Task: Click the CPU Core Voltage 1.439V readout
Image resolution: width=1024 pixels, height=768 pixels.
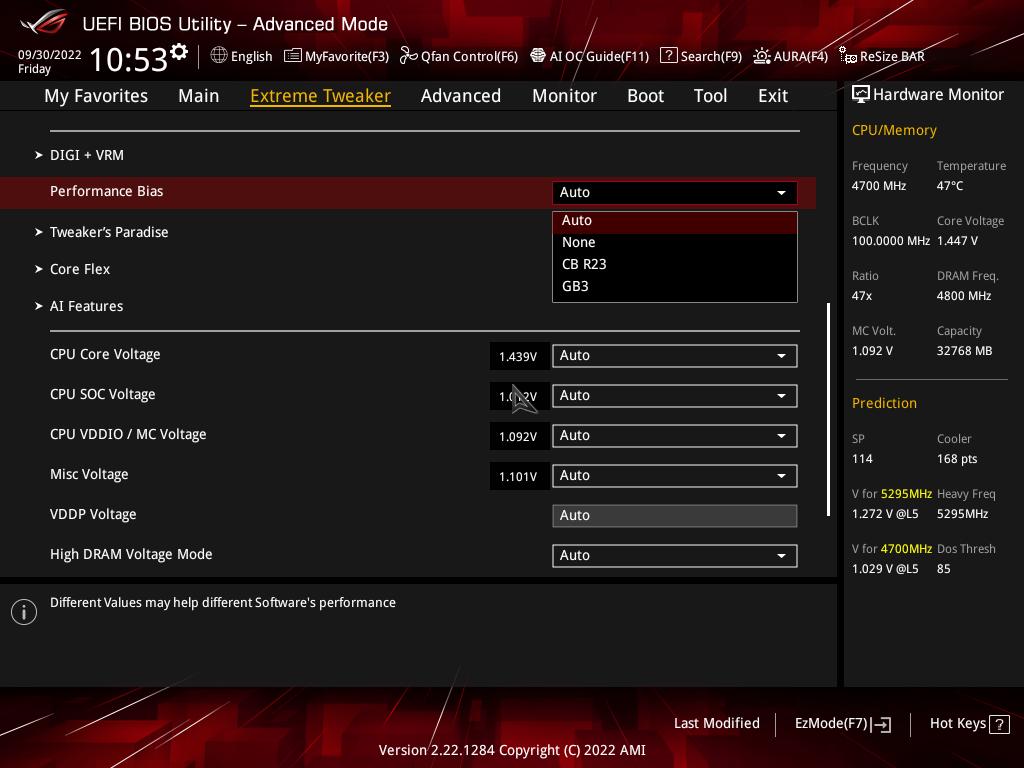Action: pyautogui.click(x=518, y=357)
